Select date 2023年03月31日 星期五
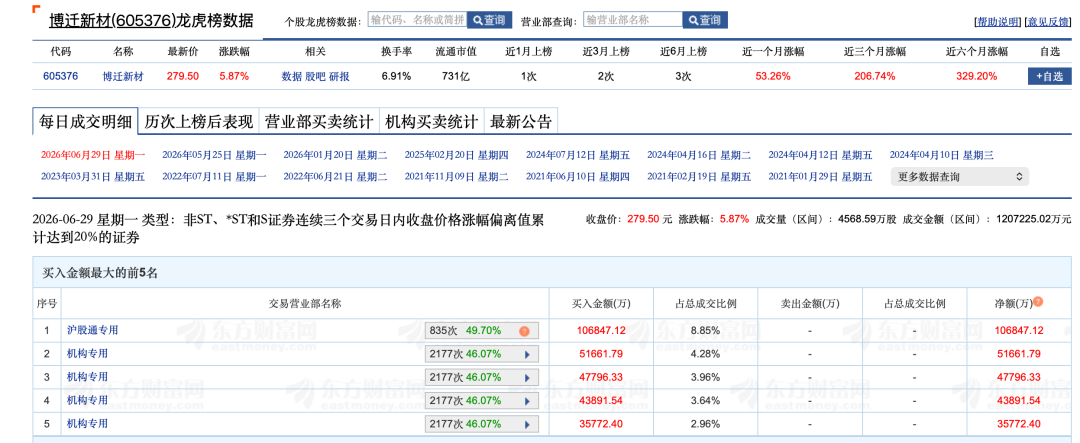1080x443 pixels. click(x=93, y=176)
